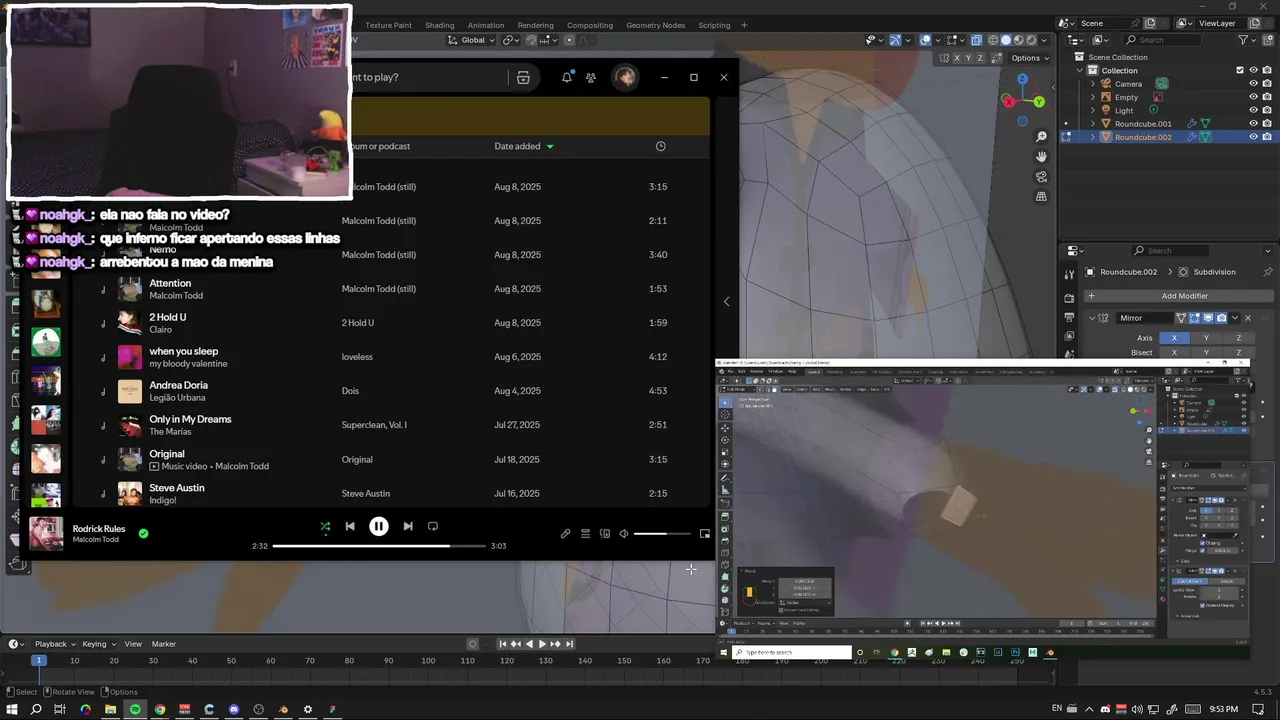The width and height of the screenshot is (1280, 720).
Task: Open Spotify notifications bell
Action: (x=567, y=77)
